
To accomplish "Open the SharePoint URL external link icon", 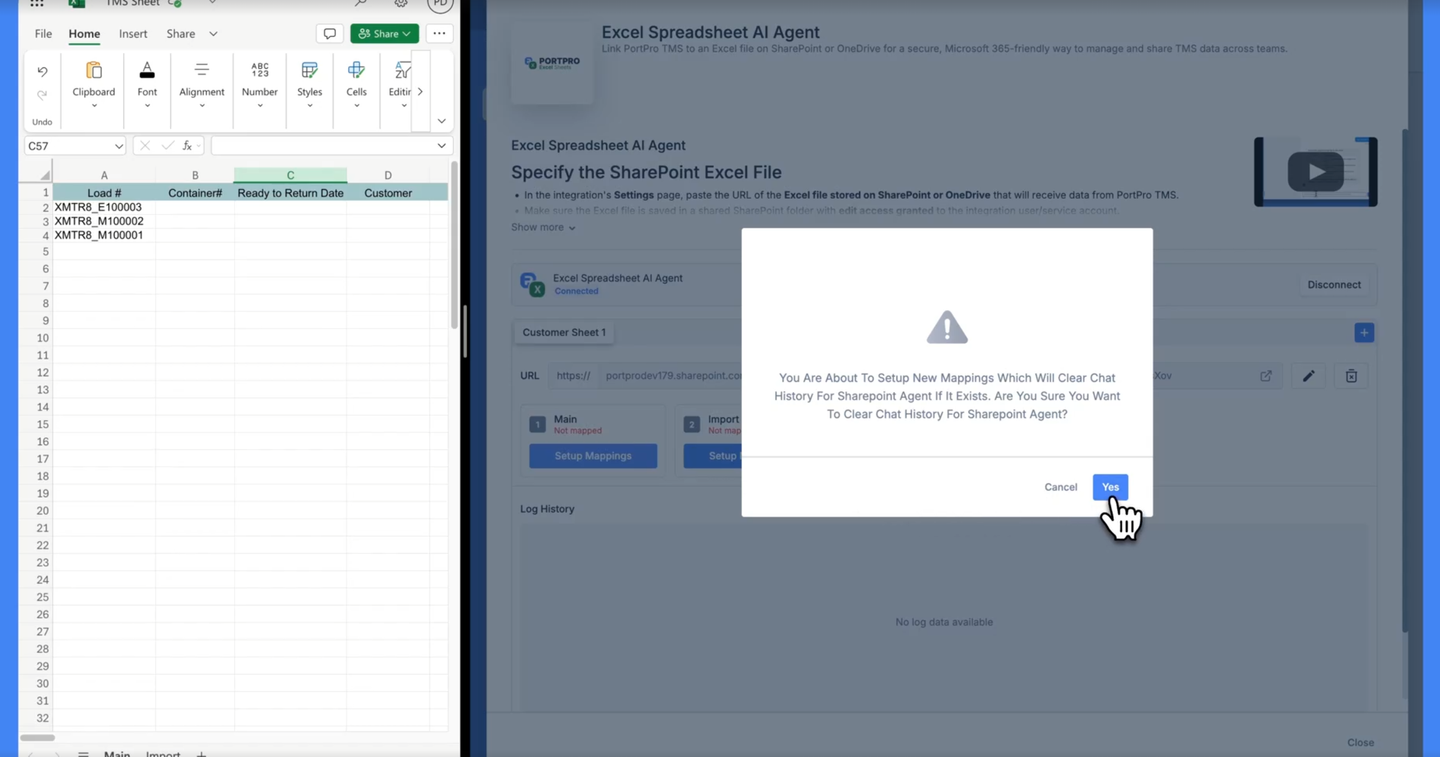I will pos(1266,376).
